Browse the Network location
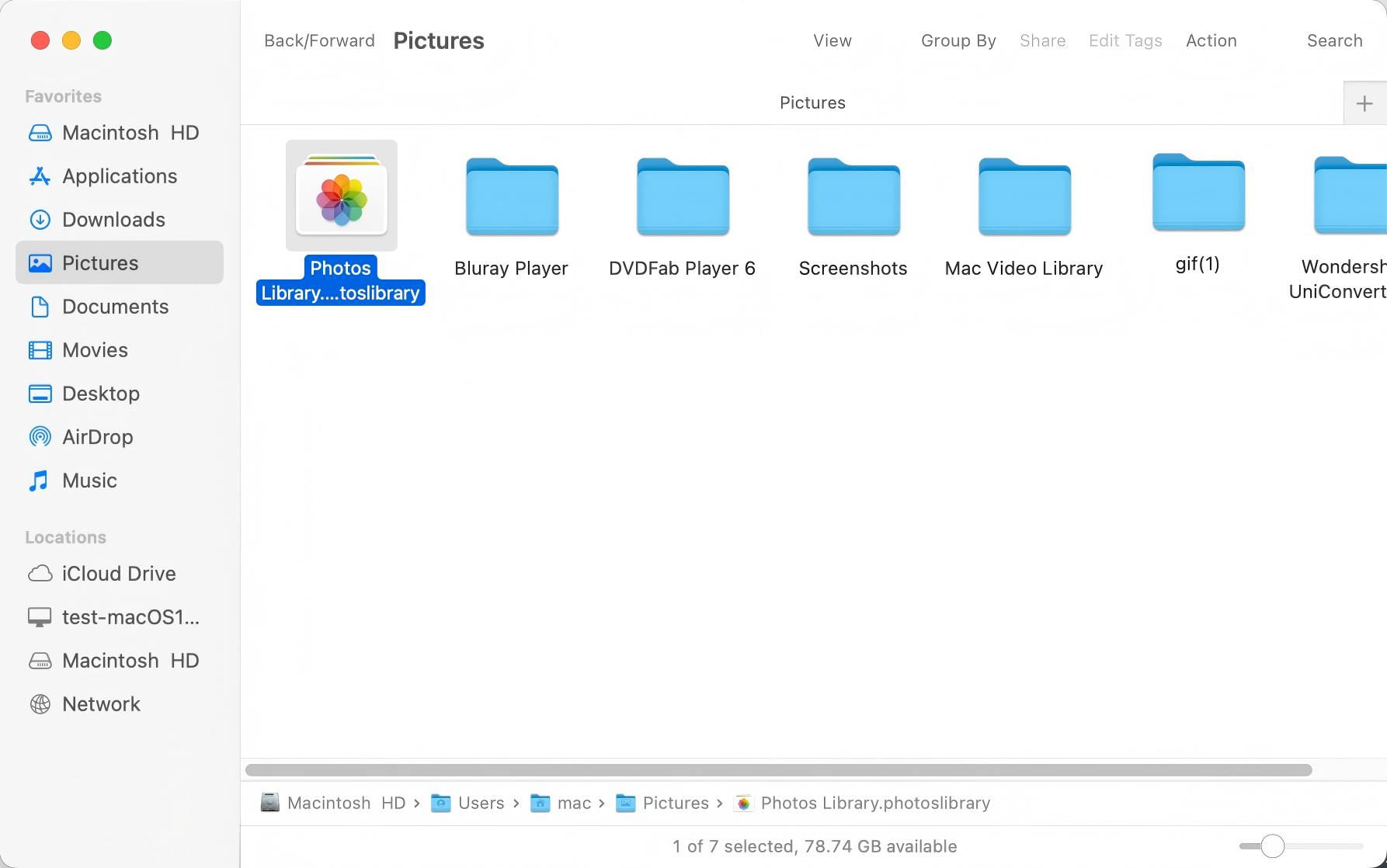1387x868 pixels. click(102, 704)
